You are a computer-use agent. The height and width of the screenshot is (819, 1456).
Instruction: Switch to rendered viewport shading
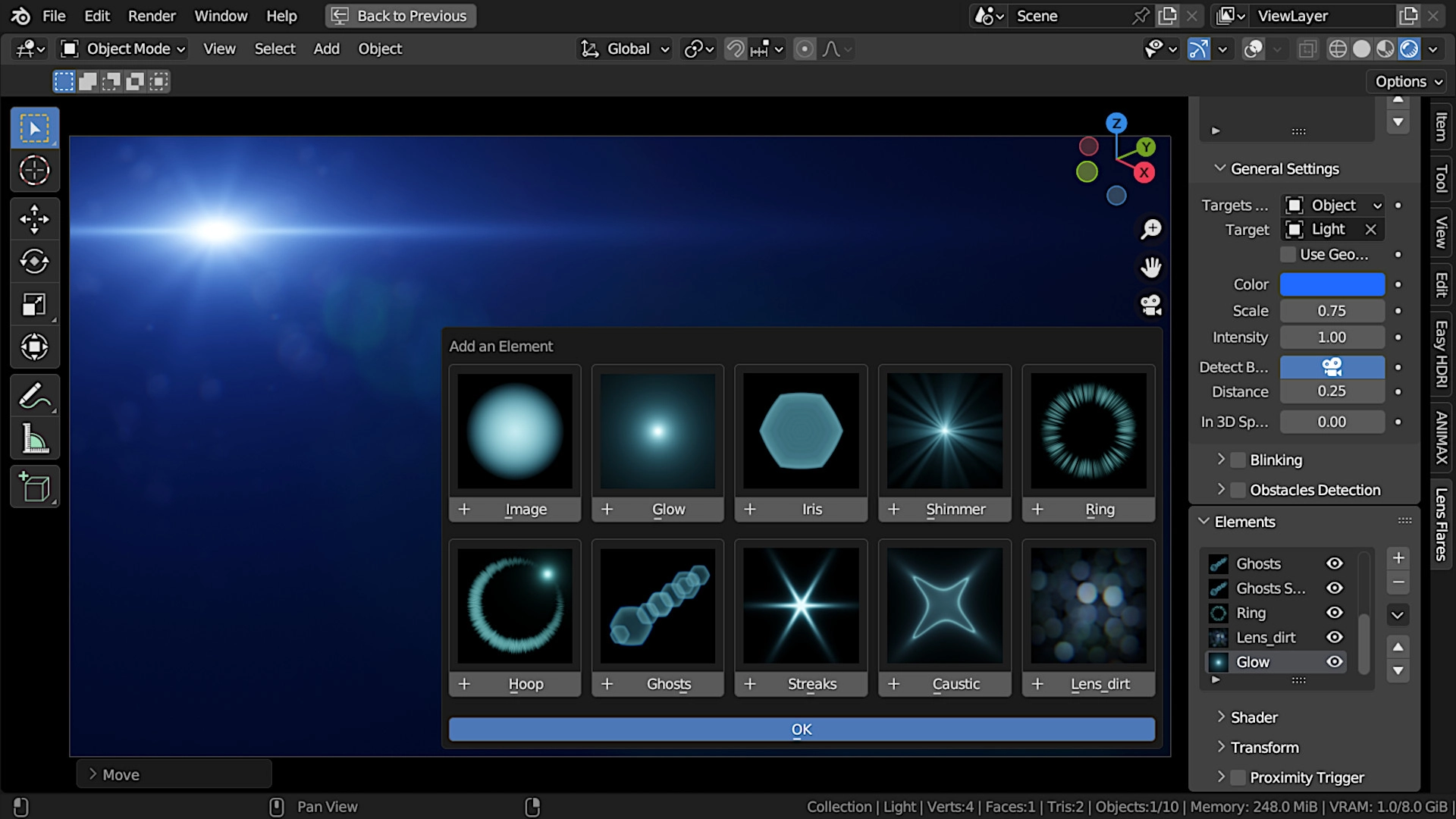pos(1409,49)
